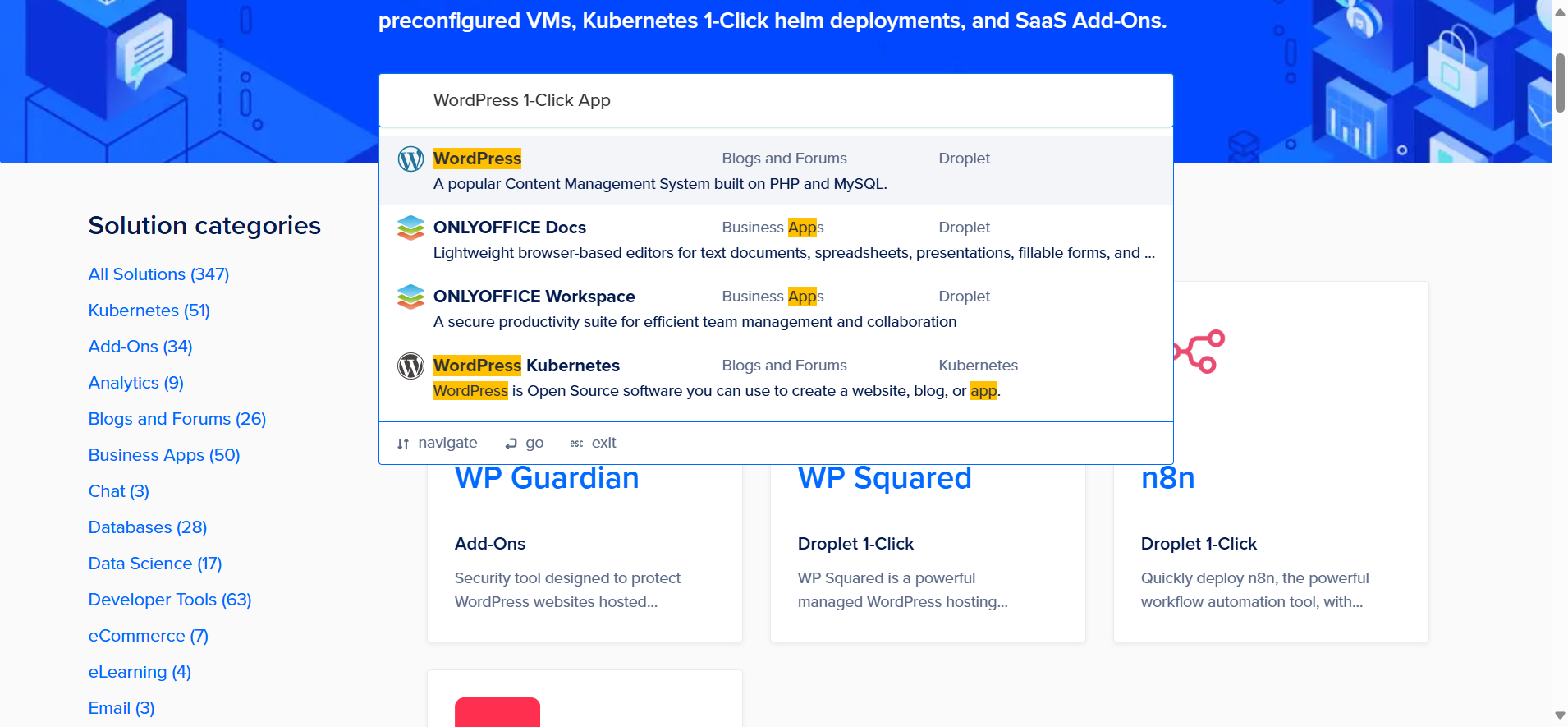Click the ONLYOFFICE Workspace layered icon

coord(410,297)
